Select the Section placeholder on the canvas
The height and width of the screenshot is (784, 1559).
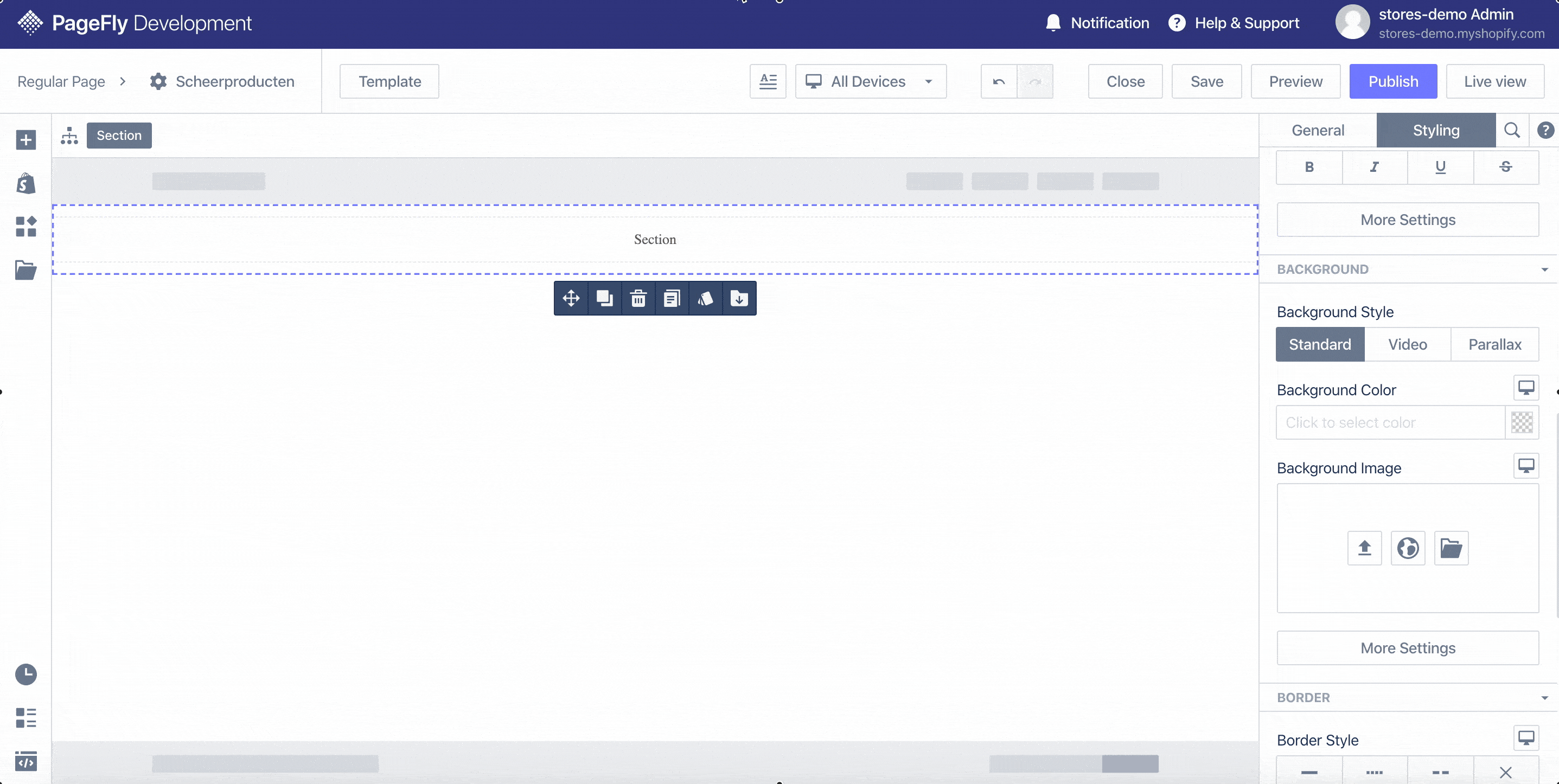click(655, 240)
